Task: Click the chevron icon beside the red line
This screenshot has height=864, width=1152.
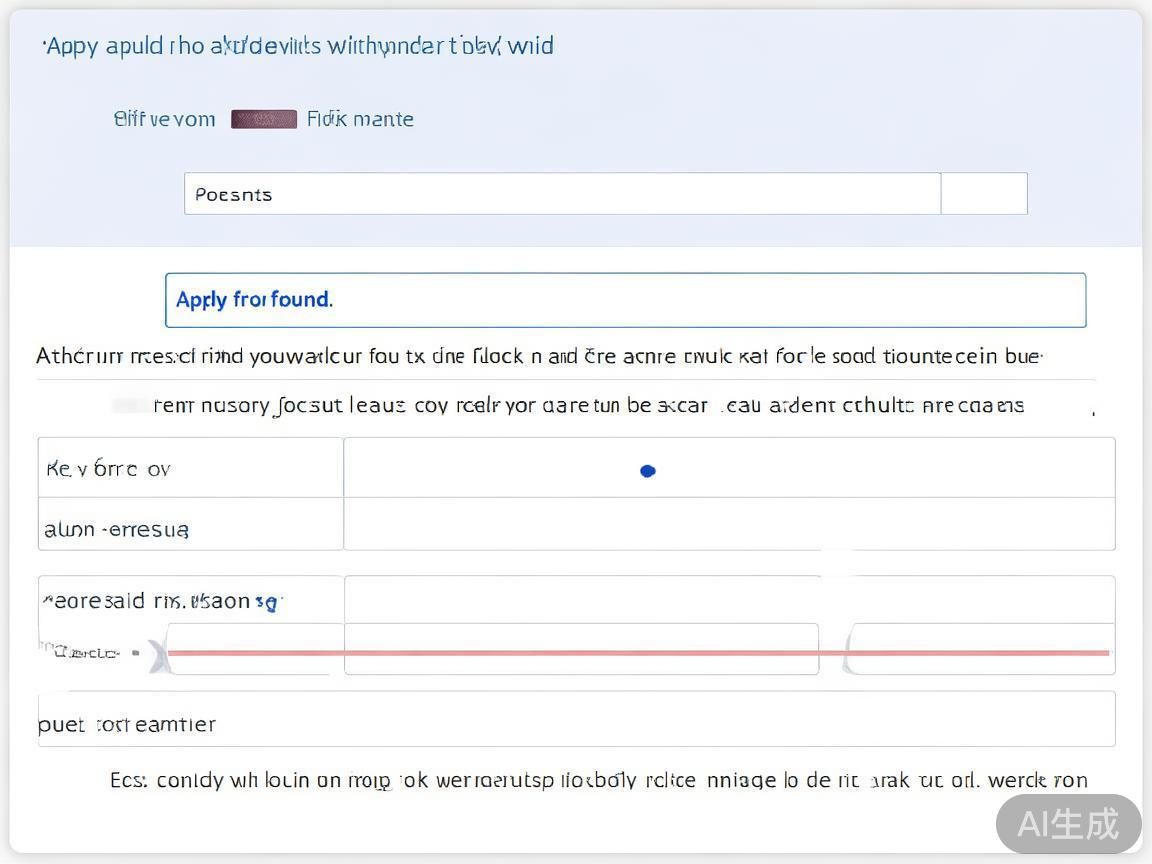Action: point(158,655)
